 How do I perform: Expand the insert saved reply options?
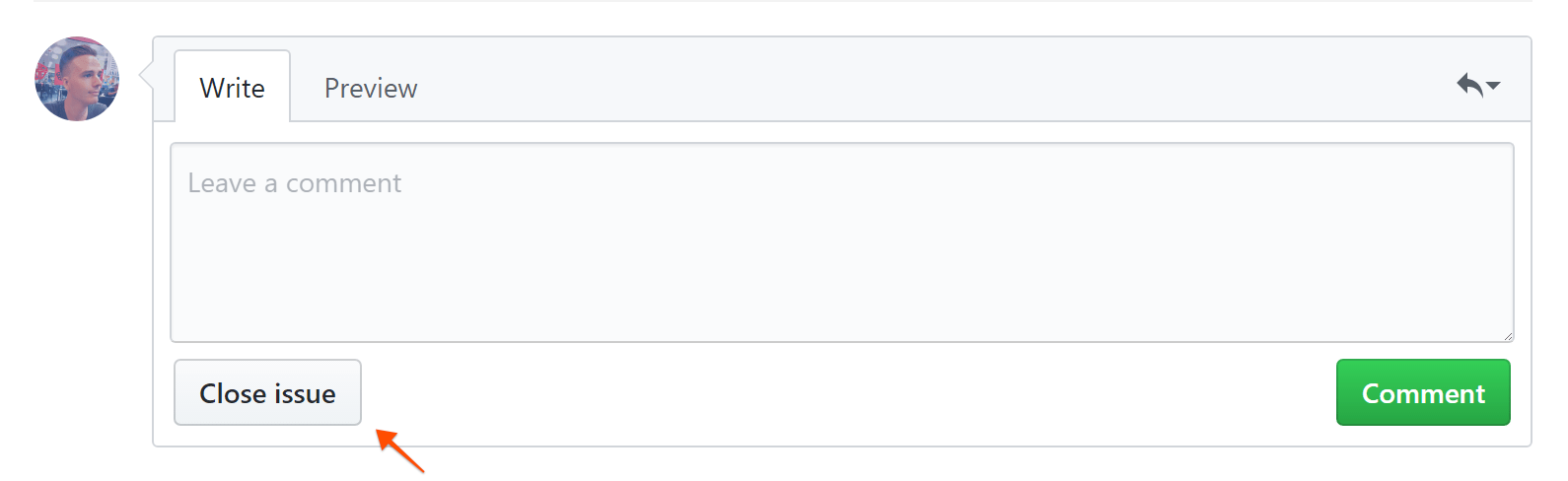pos(1478,85)
